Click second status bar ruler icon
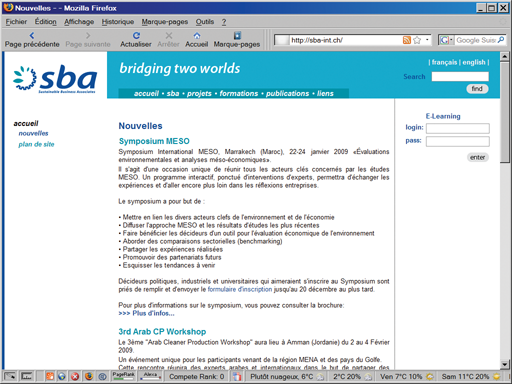The width and height of the screenshot is (512, 384). point(27,376)
